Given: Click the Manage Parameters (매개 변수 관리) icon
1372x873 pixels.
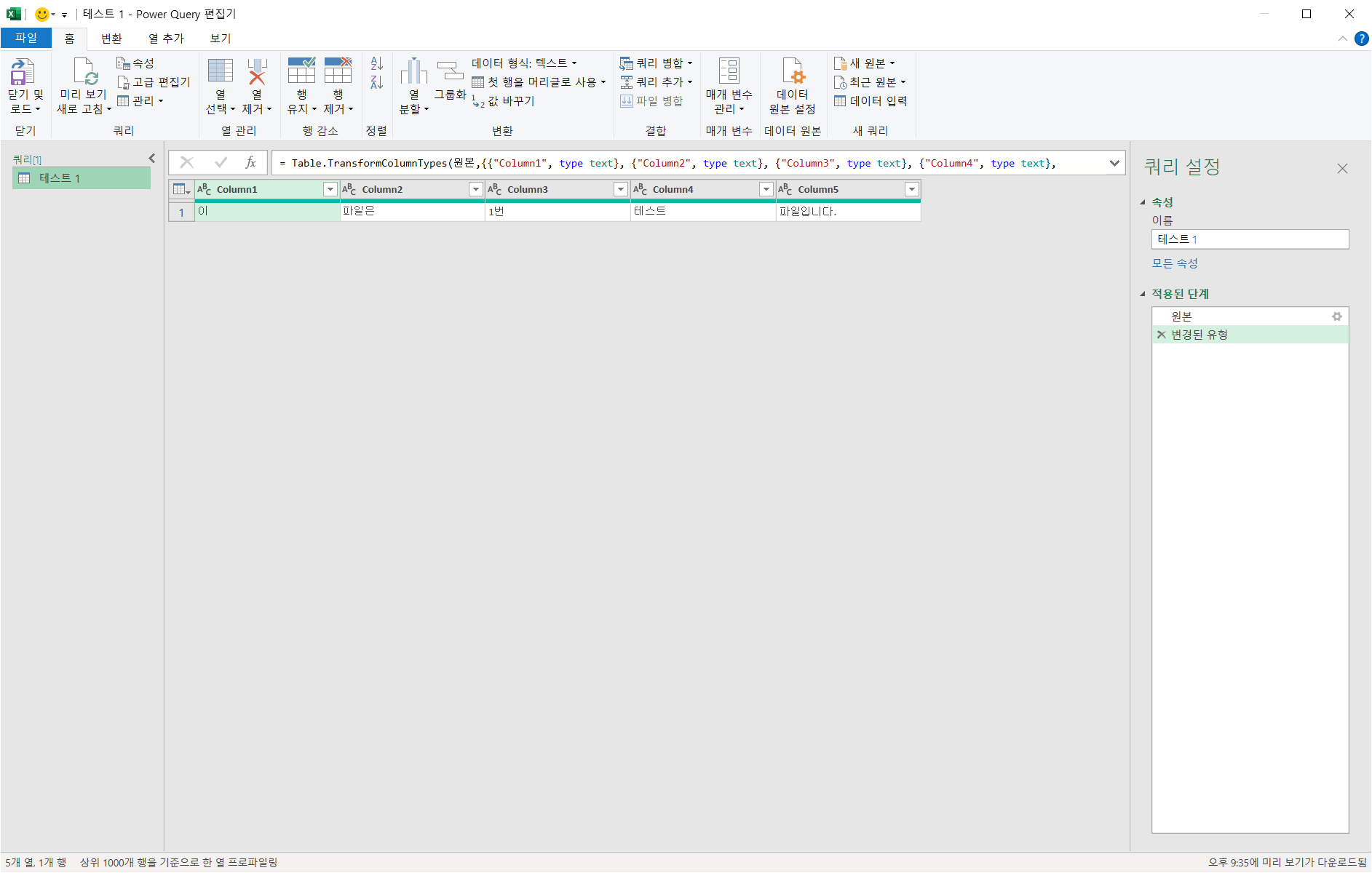Looking at the screenshot, I should [729, 71].
